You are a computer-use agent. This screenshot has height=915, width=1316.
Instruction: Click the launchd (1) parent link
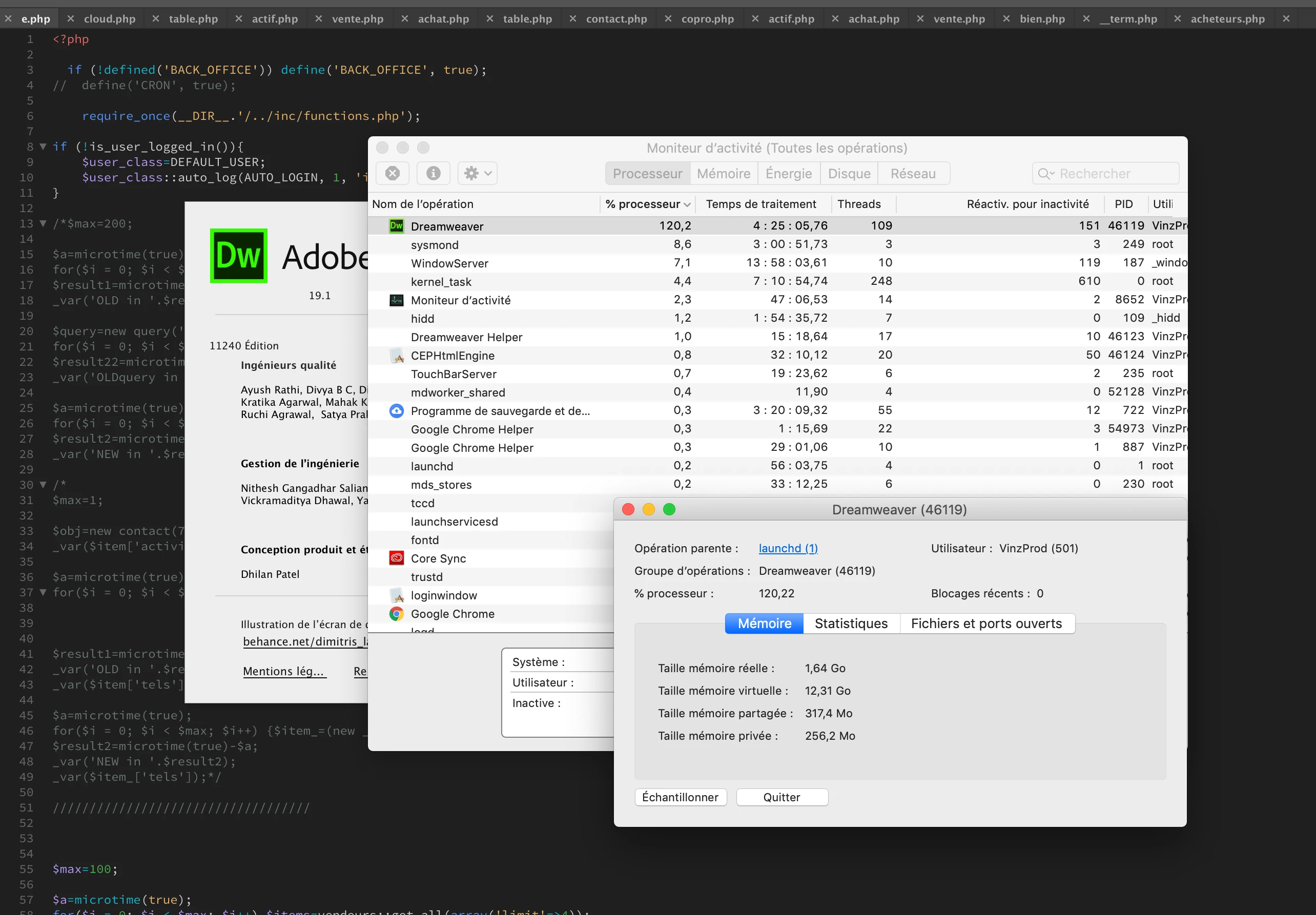click(x=788, y=548)
